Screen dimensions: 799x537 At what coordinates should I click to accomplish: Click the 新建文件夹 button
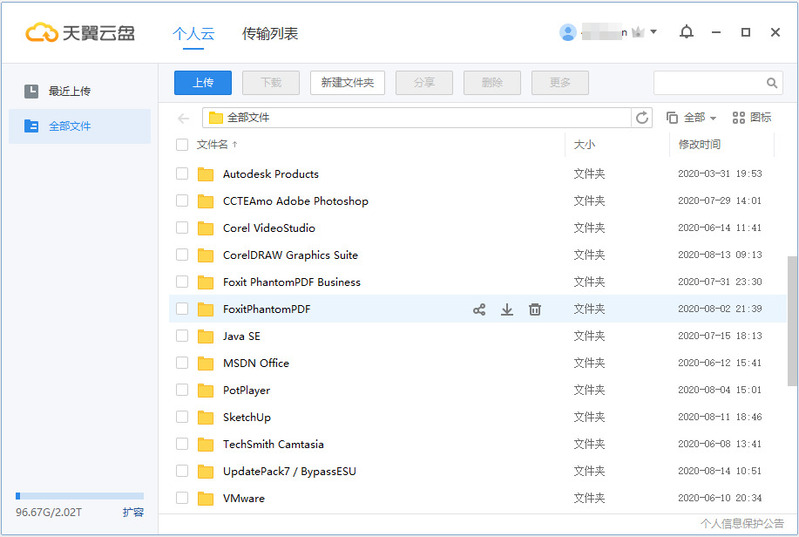pos(347,83)
